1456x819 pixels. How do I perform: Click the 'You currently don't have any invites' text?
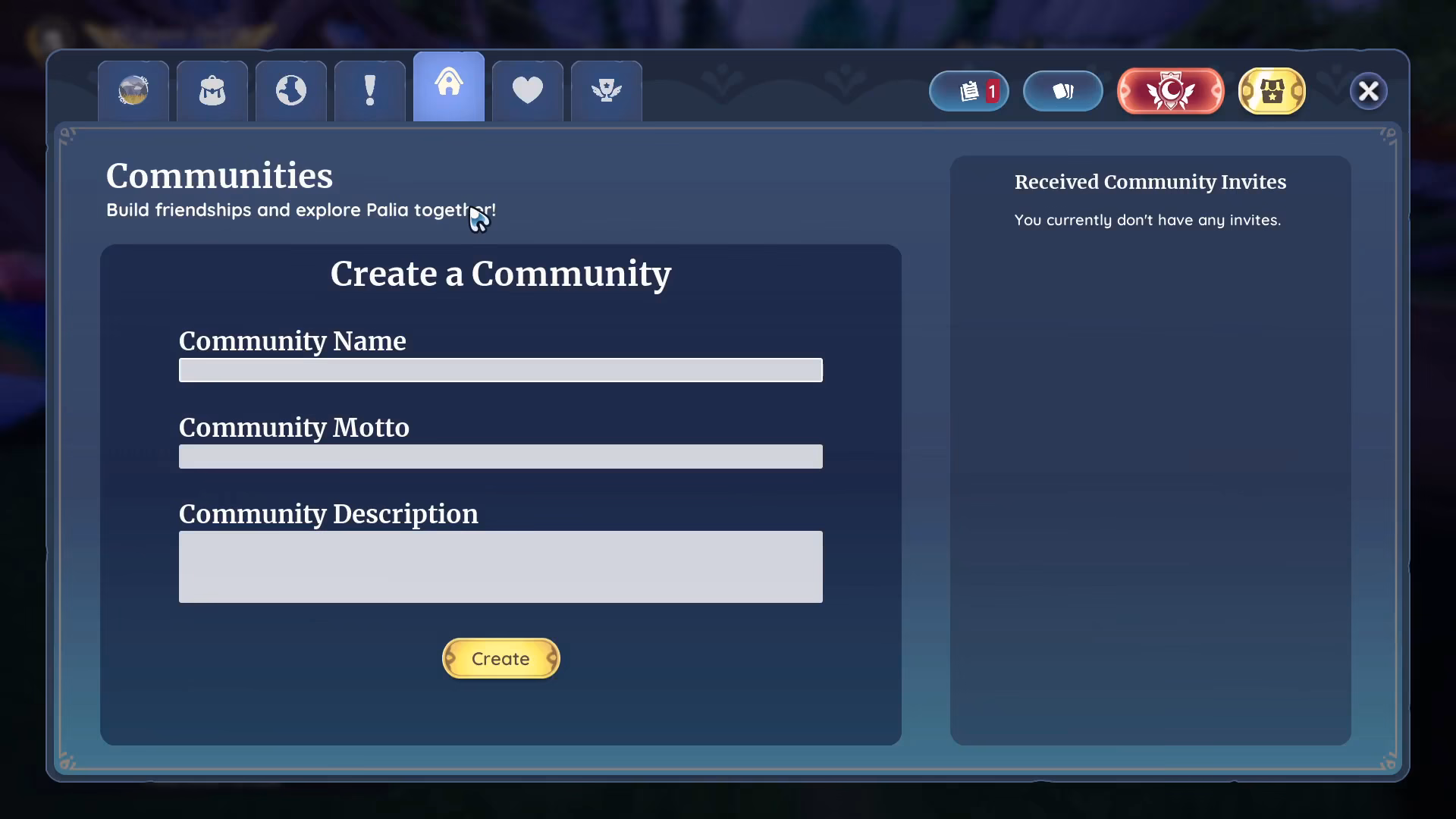(x=1147, y=220)
